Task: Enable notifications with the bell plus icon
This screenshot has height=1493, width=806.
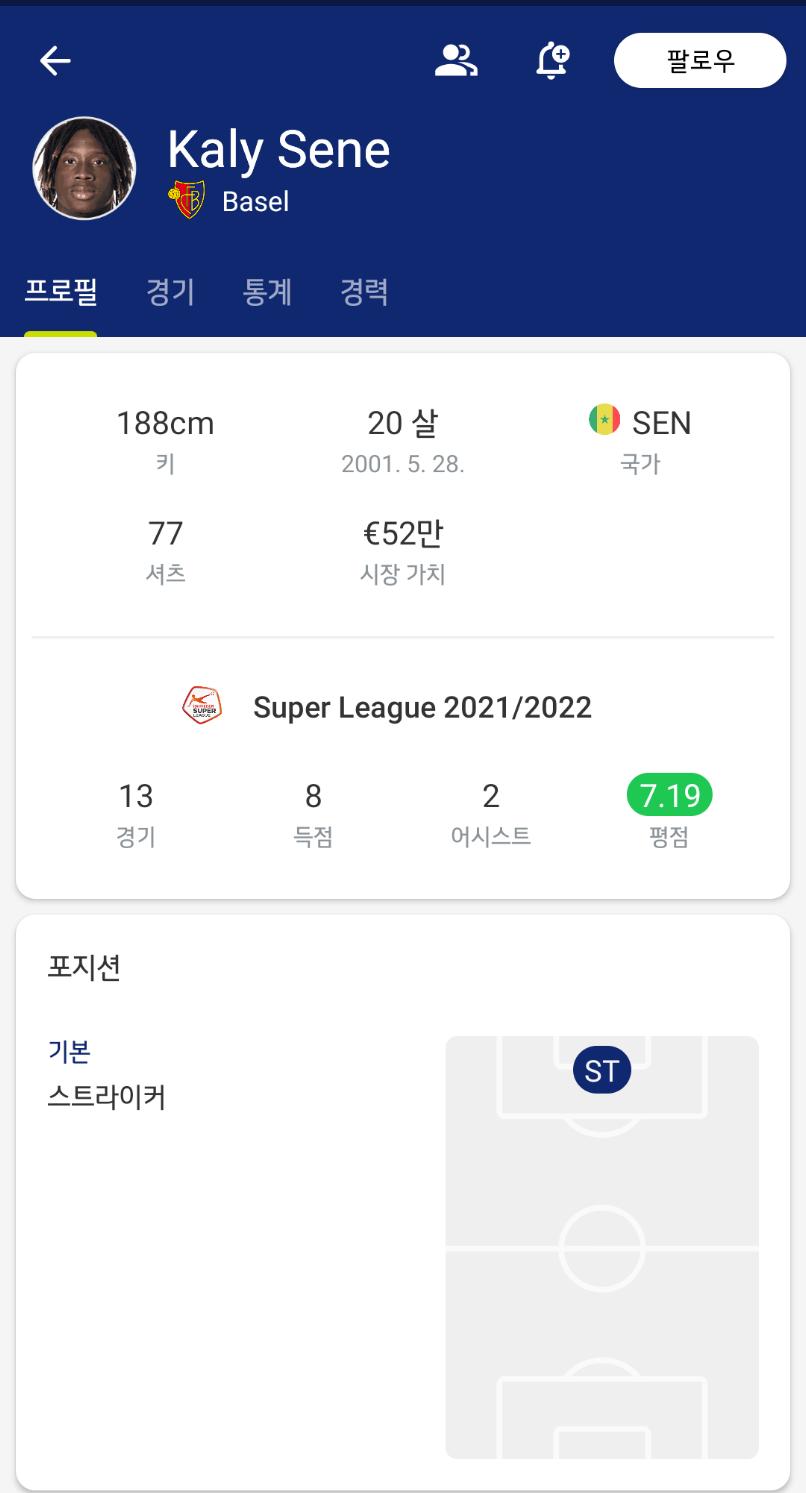Action: pos(552,61)
